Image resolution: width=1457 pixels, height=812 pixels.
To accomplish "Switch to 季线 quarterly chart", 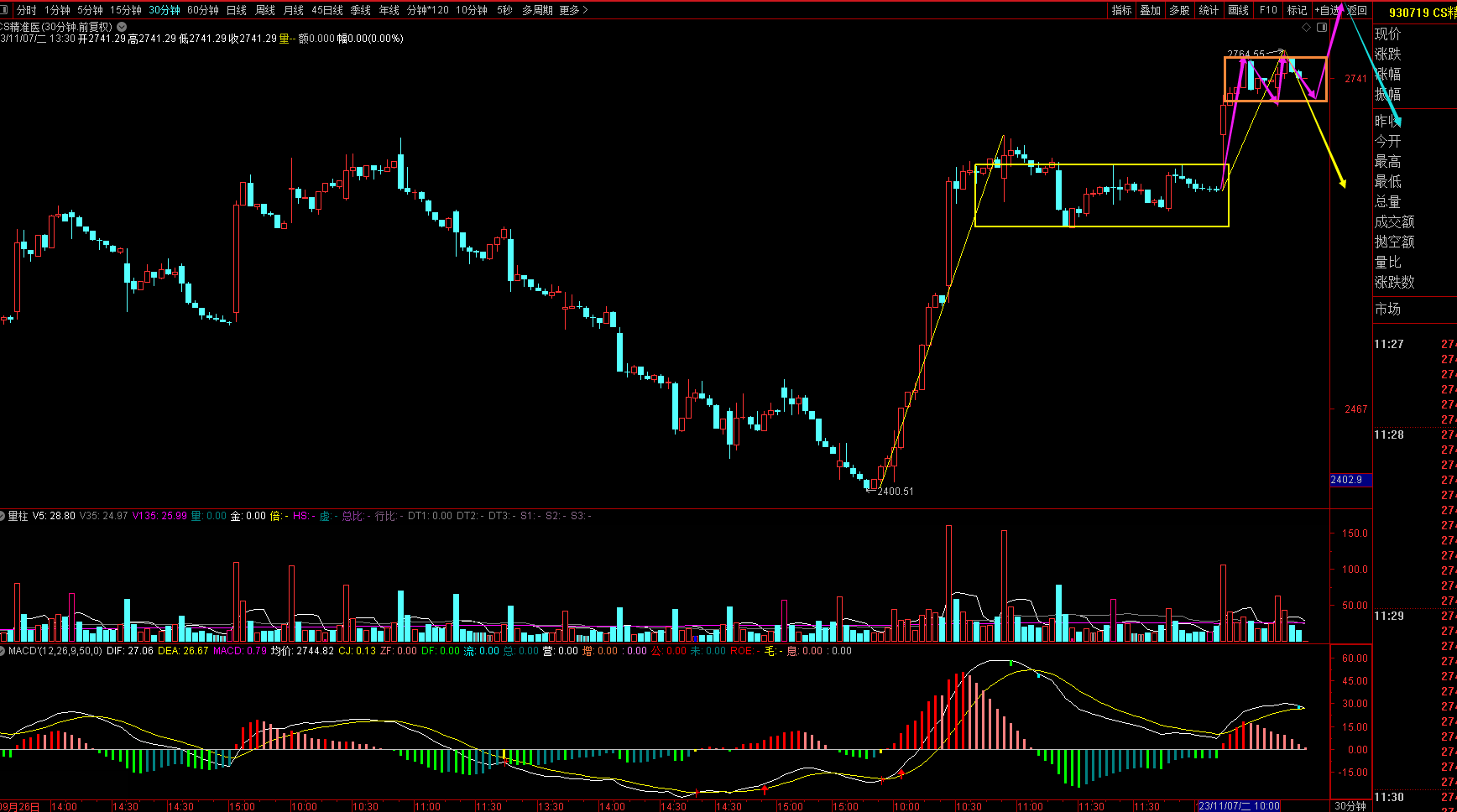I will point(361,10).
